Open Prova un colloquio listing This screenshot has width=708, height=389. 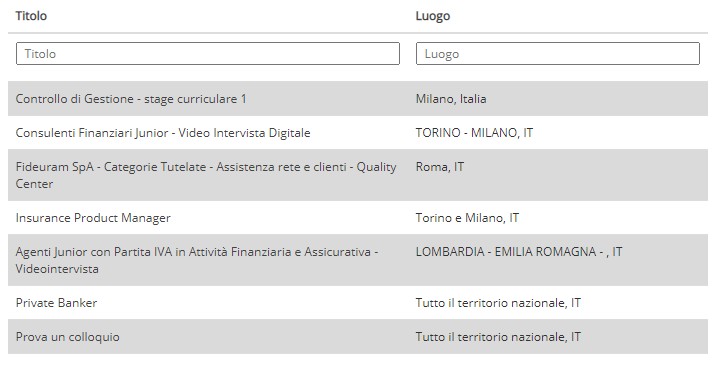(68, 337)
